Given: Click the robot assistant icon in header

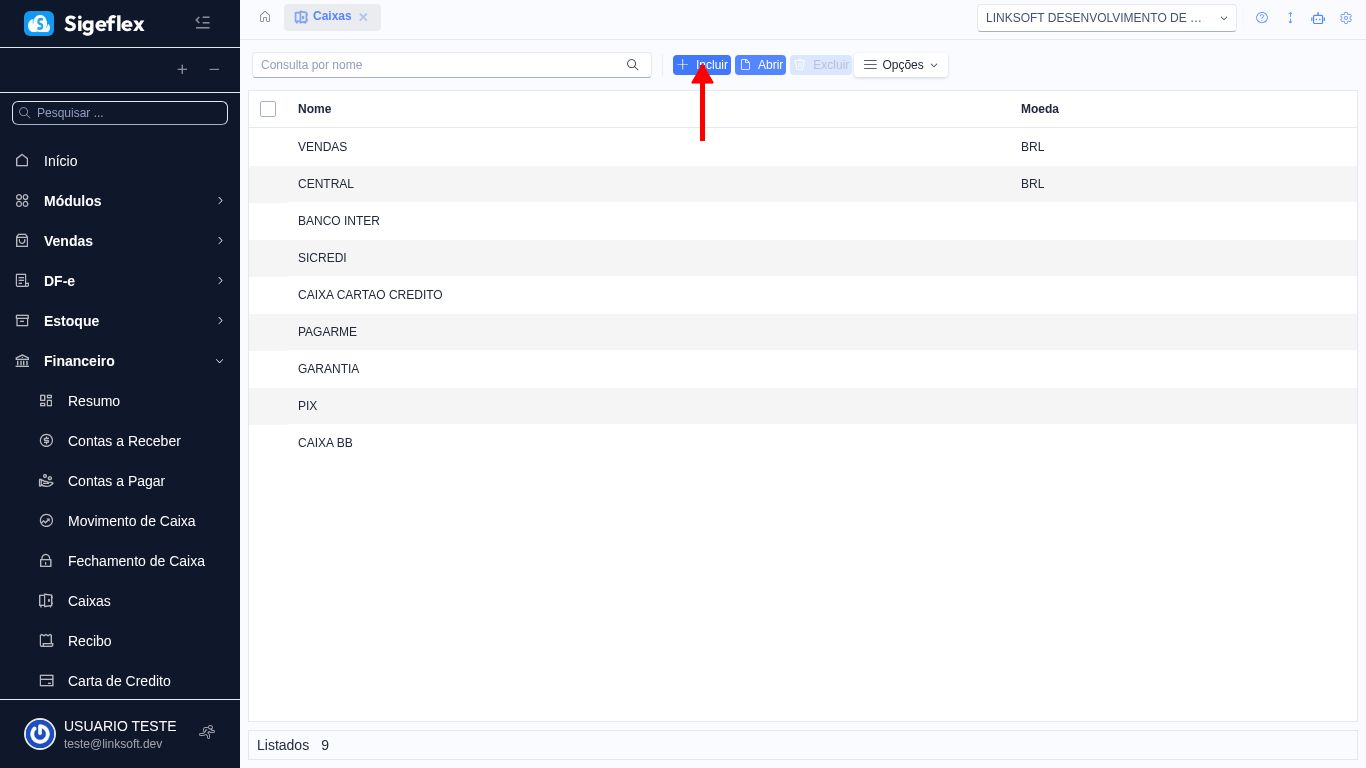Looking at the screenshot, I should pyautogui.click(x=1318, y=18).
